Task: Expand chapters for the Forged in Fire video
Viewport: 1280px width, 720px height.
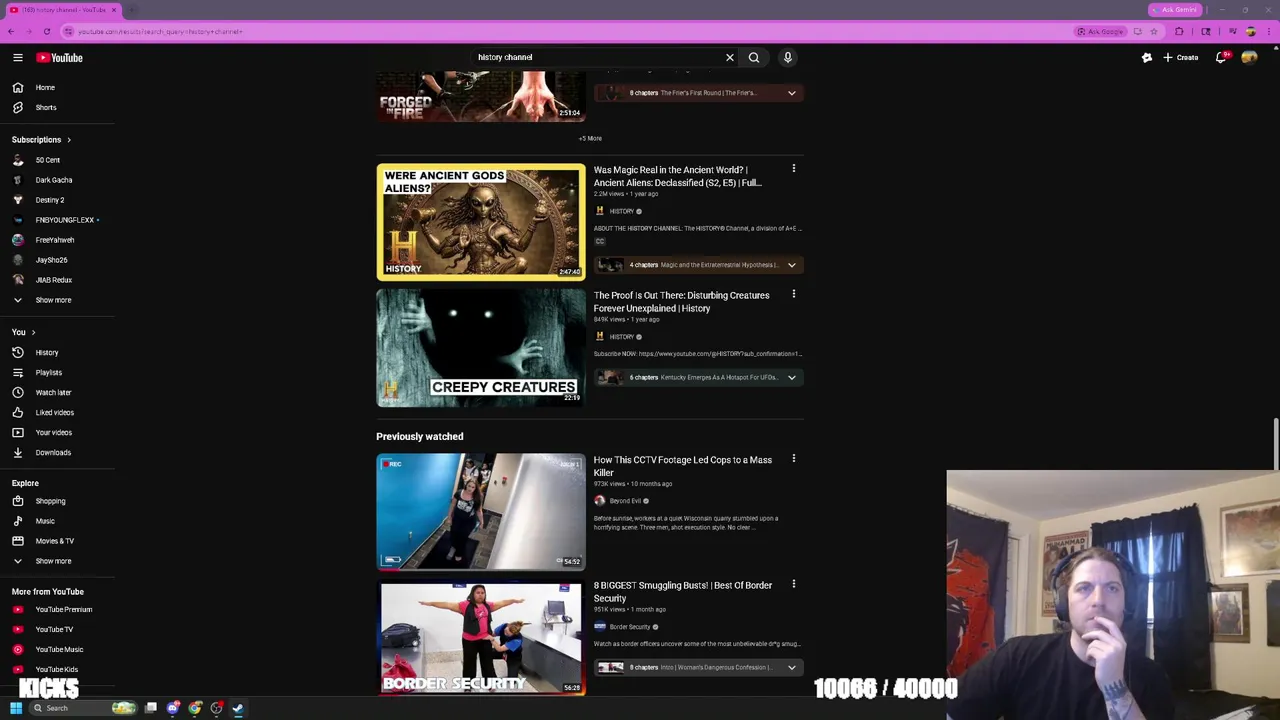Action: tap(792, 93)
